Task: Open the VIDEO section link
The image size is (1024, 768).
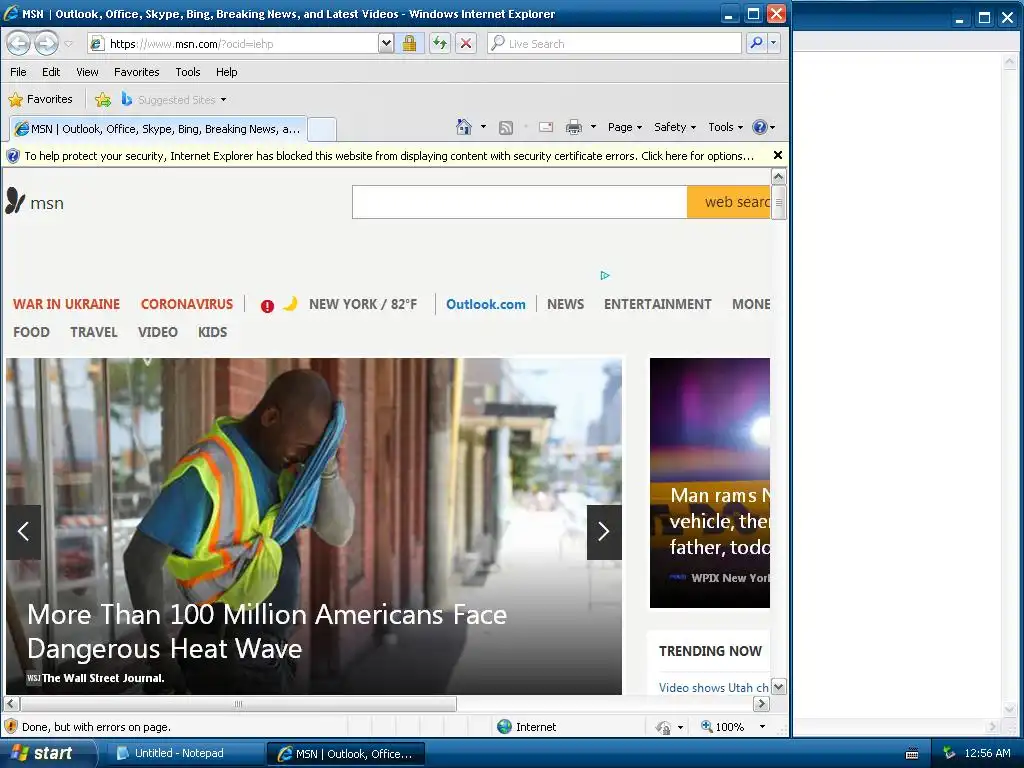Action: pos(157,332)
